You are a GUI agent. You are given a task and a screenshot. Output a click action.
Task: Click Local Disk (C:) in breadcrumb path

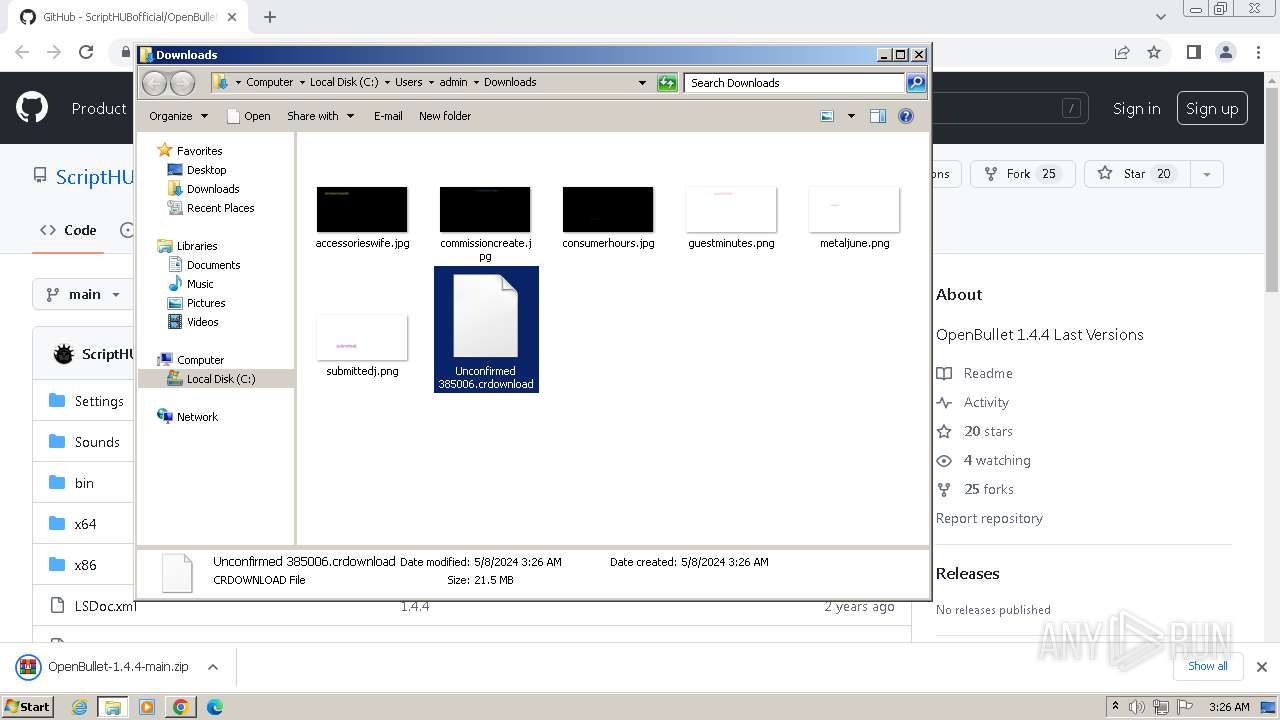[344, 82]
